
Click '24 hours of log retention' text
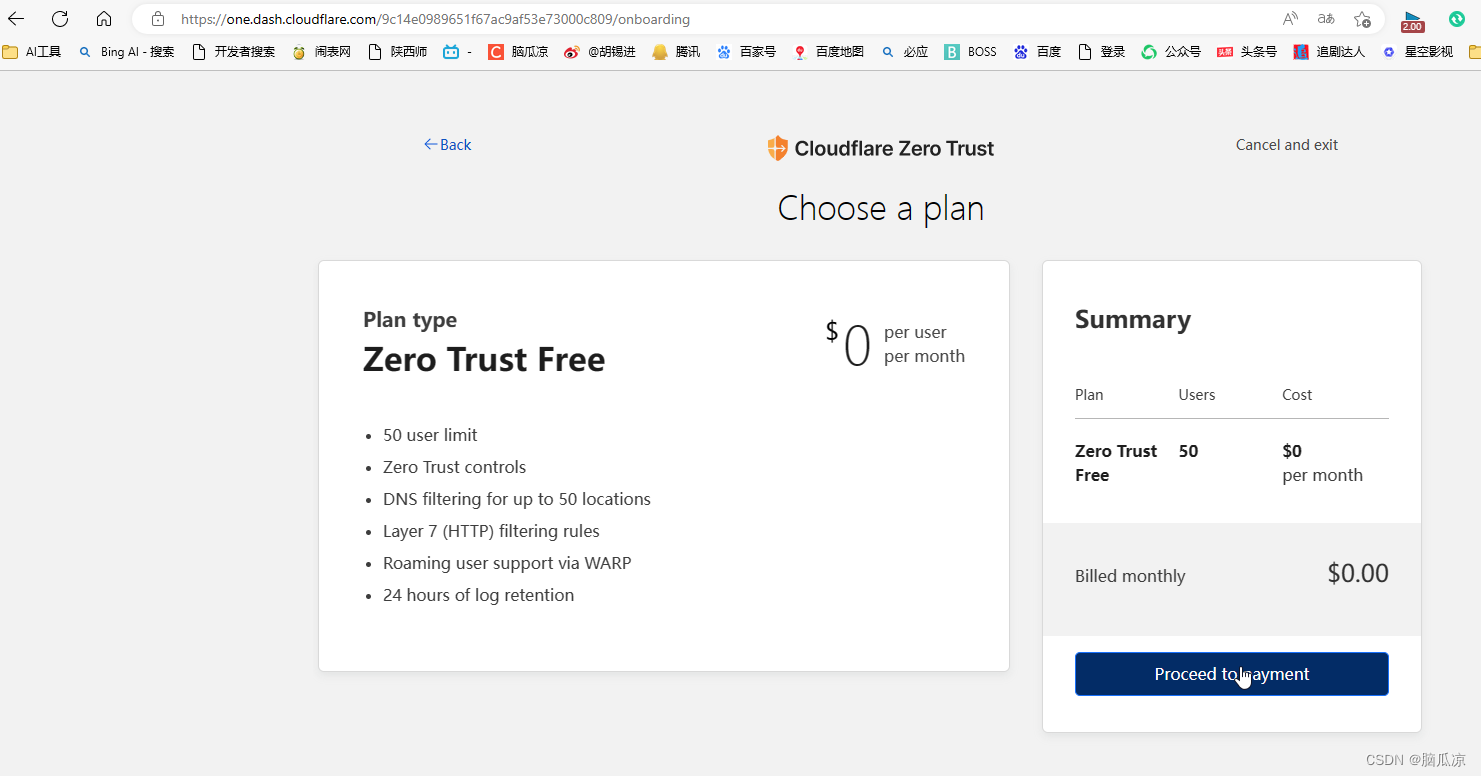point(478,595)
